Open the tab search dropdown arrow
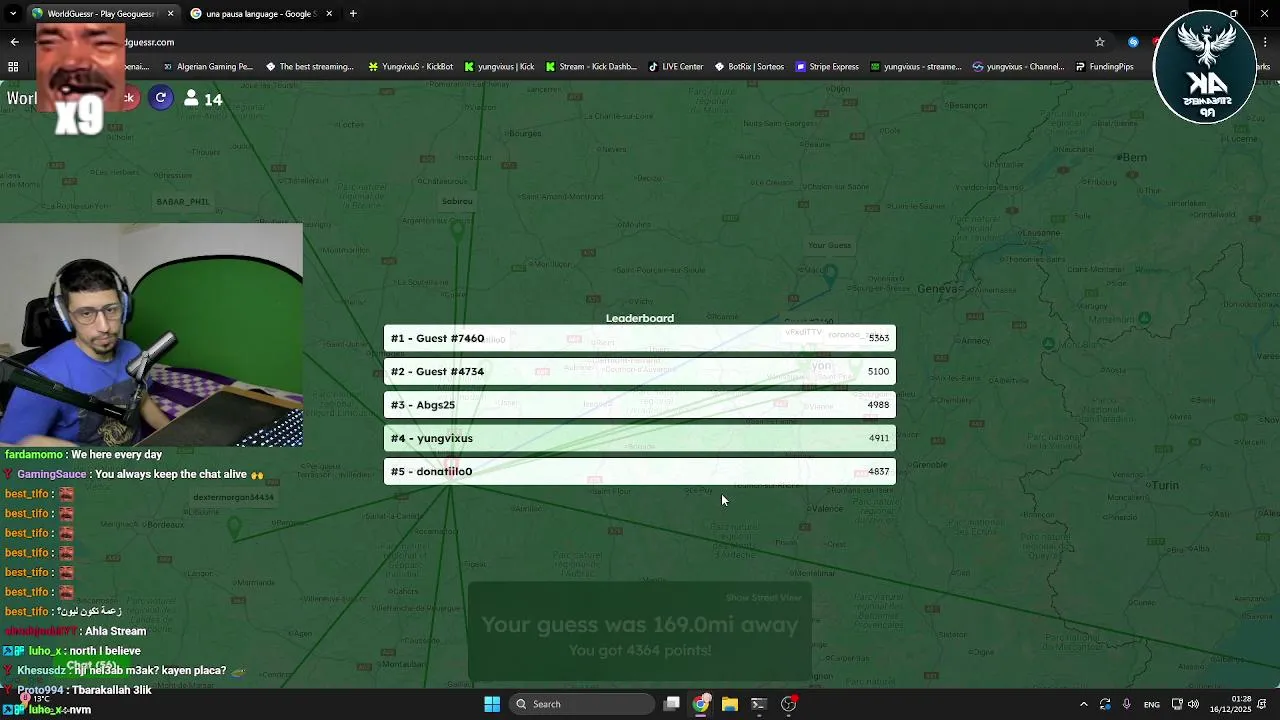This screenshot has height=720, width=1280. (x=14, y=13)
